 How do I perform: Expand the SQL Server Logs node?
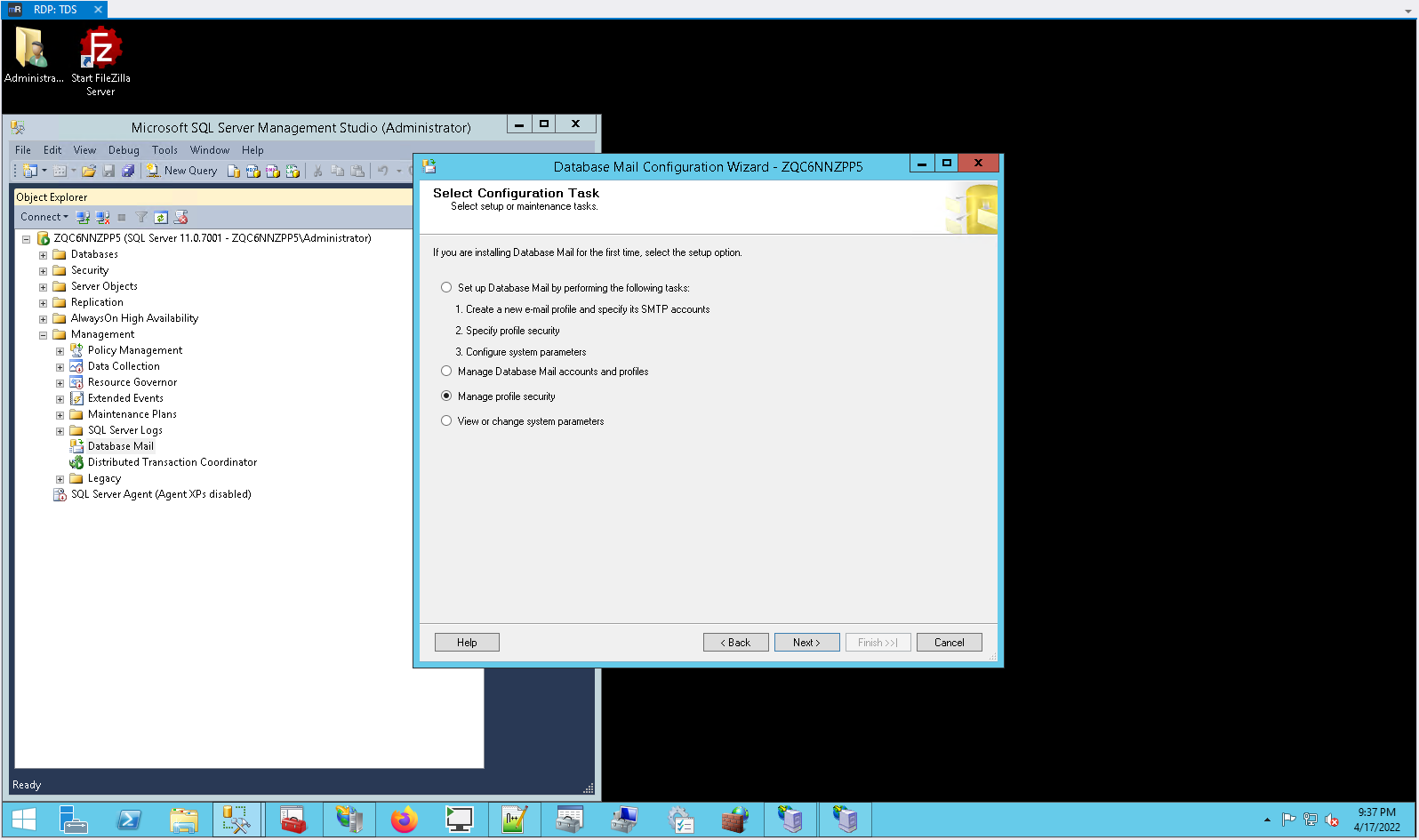60,431
